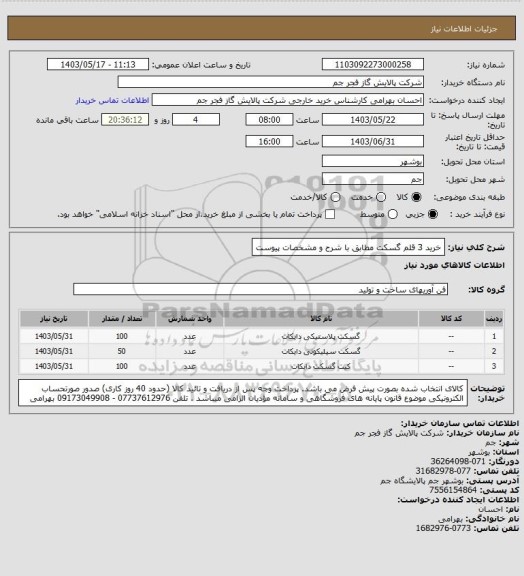The image size is (524, 576).
Task: Click the remaining time field 20:36:12
Action: [x=125, y=120]
